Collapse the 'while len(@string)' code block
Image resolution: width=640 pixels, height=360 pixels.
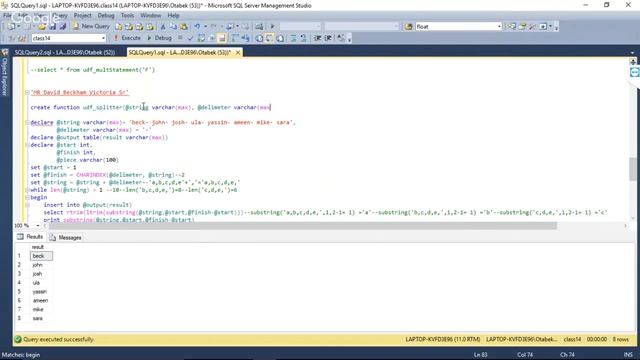(27, 190)
